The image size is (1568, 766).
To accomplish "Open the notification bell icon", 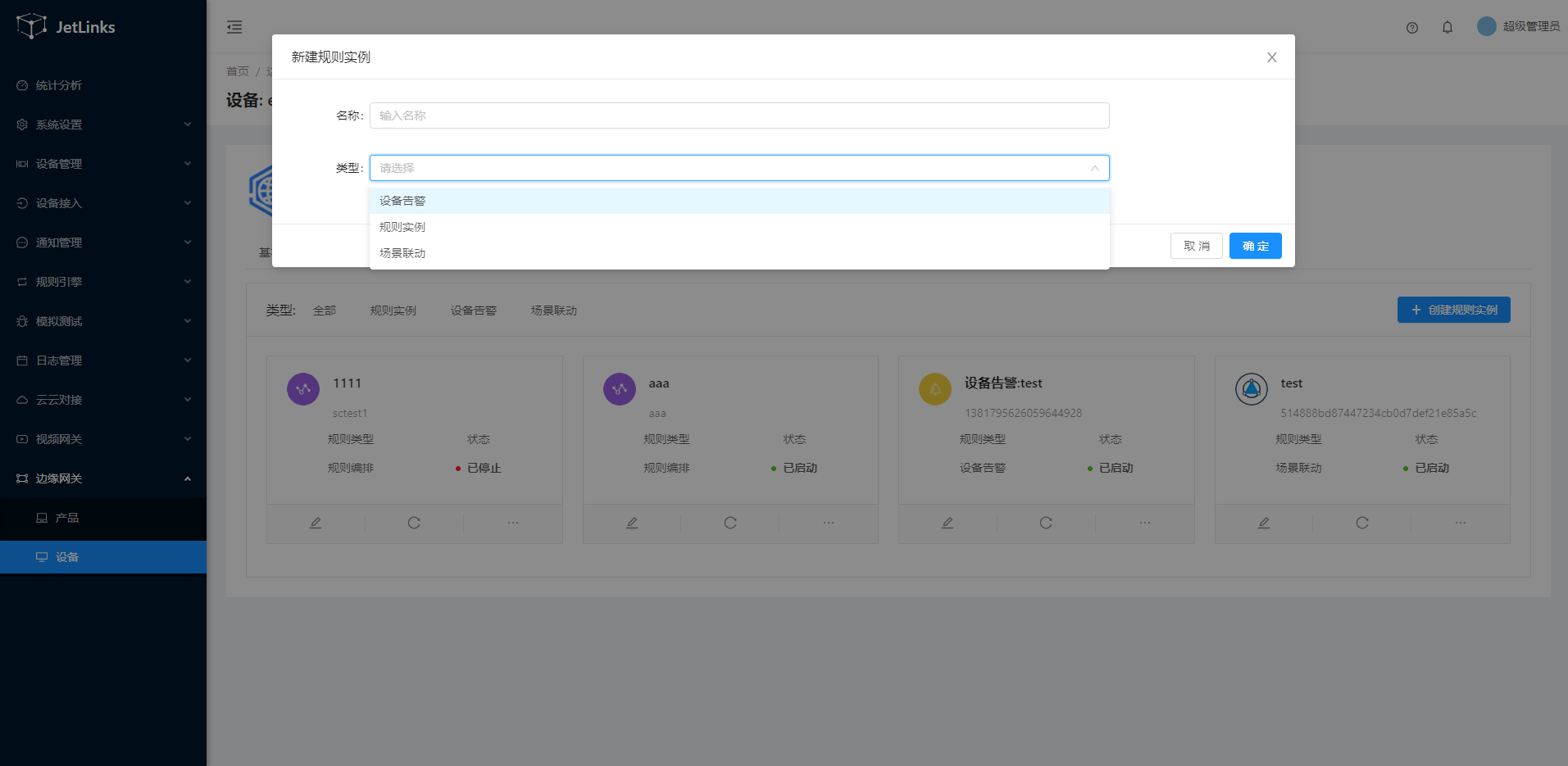I will (x=1447, y=27).
